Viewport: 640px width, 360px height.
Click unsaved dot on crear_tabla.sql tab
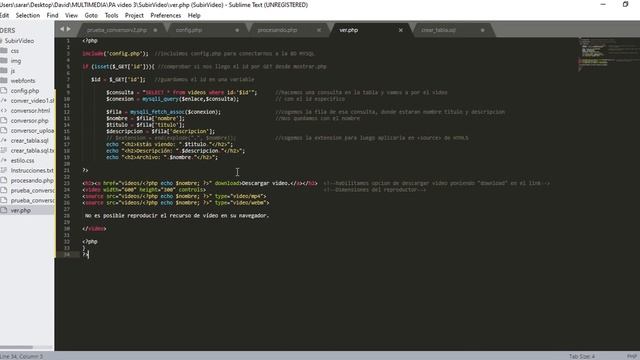point(482,30)
